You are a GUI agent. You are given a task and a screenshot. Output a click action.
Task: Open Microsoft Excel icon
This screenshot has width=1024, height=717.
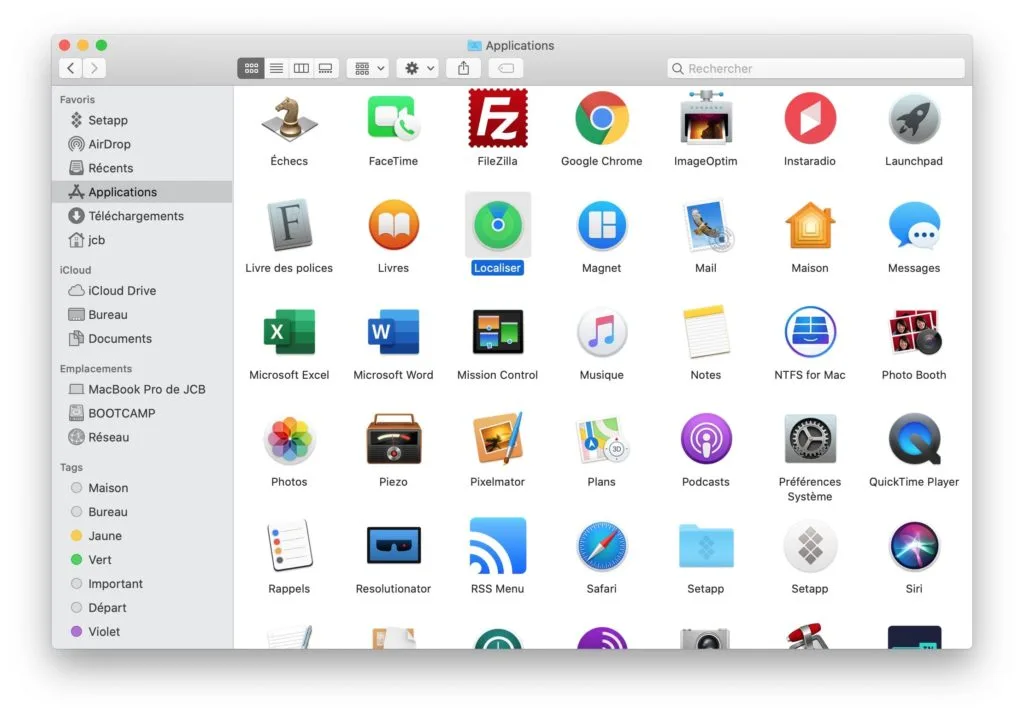tap(289, 332)
